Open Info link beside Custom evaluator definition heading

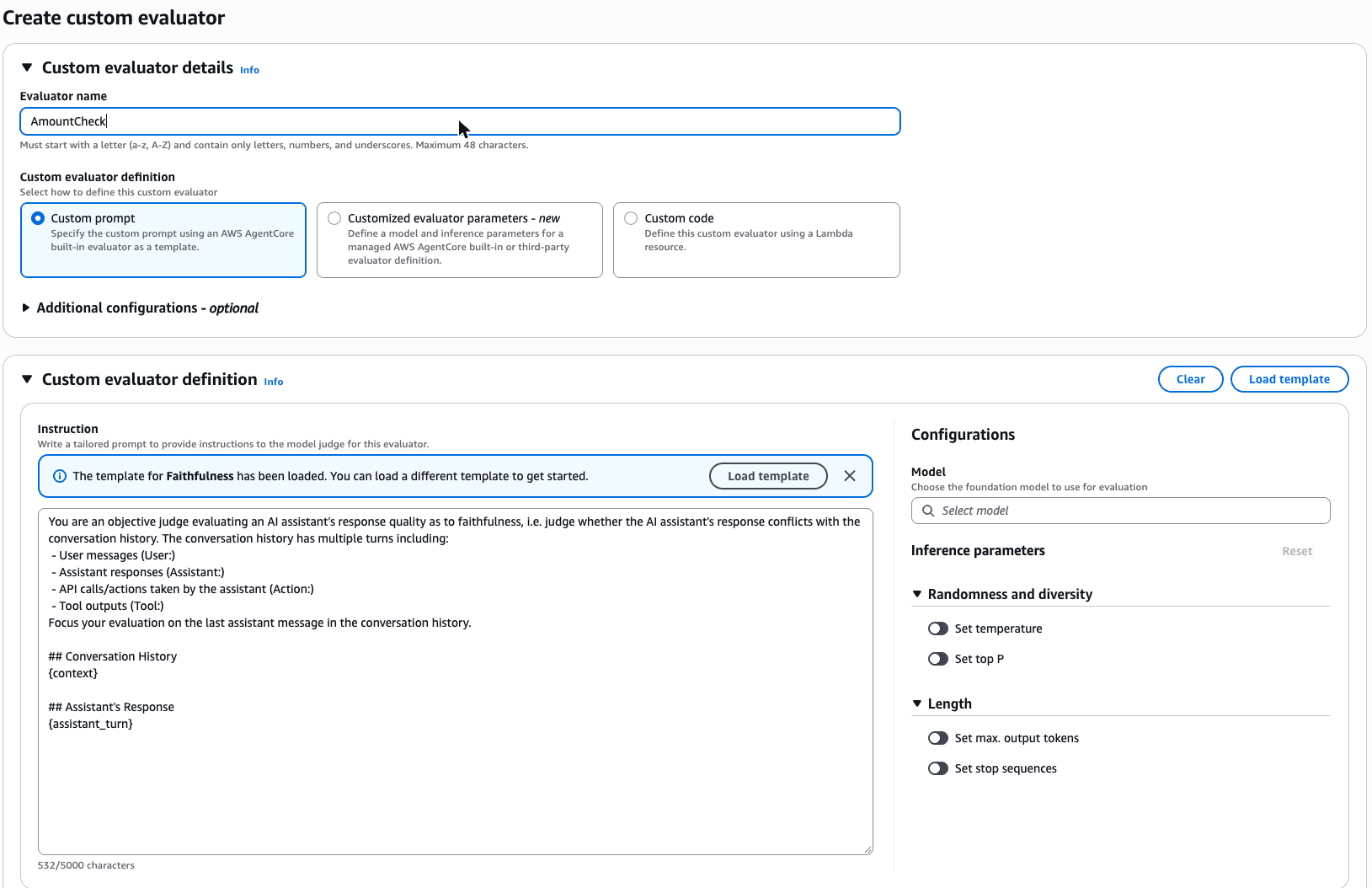[273, 381]
